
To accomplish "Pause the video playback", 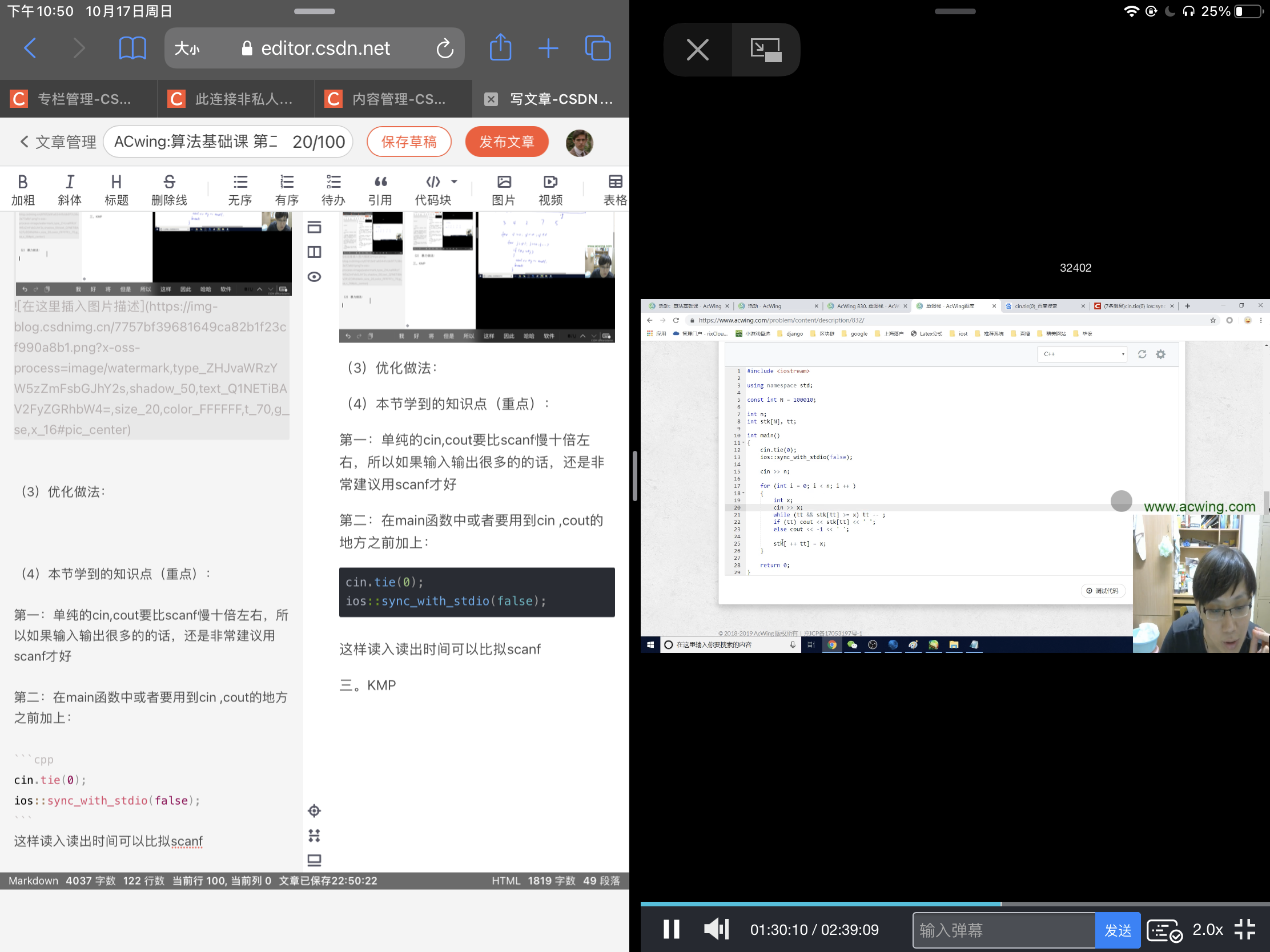I will 671,929.
